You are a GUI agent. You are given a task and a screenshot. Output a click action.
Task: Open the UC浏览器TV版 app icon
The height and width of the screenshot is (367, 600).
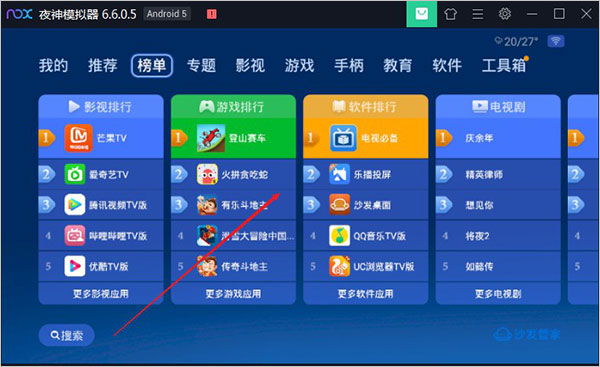click(339, 266)
